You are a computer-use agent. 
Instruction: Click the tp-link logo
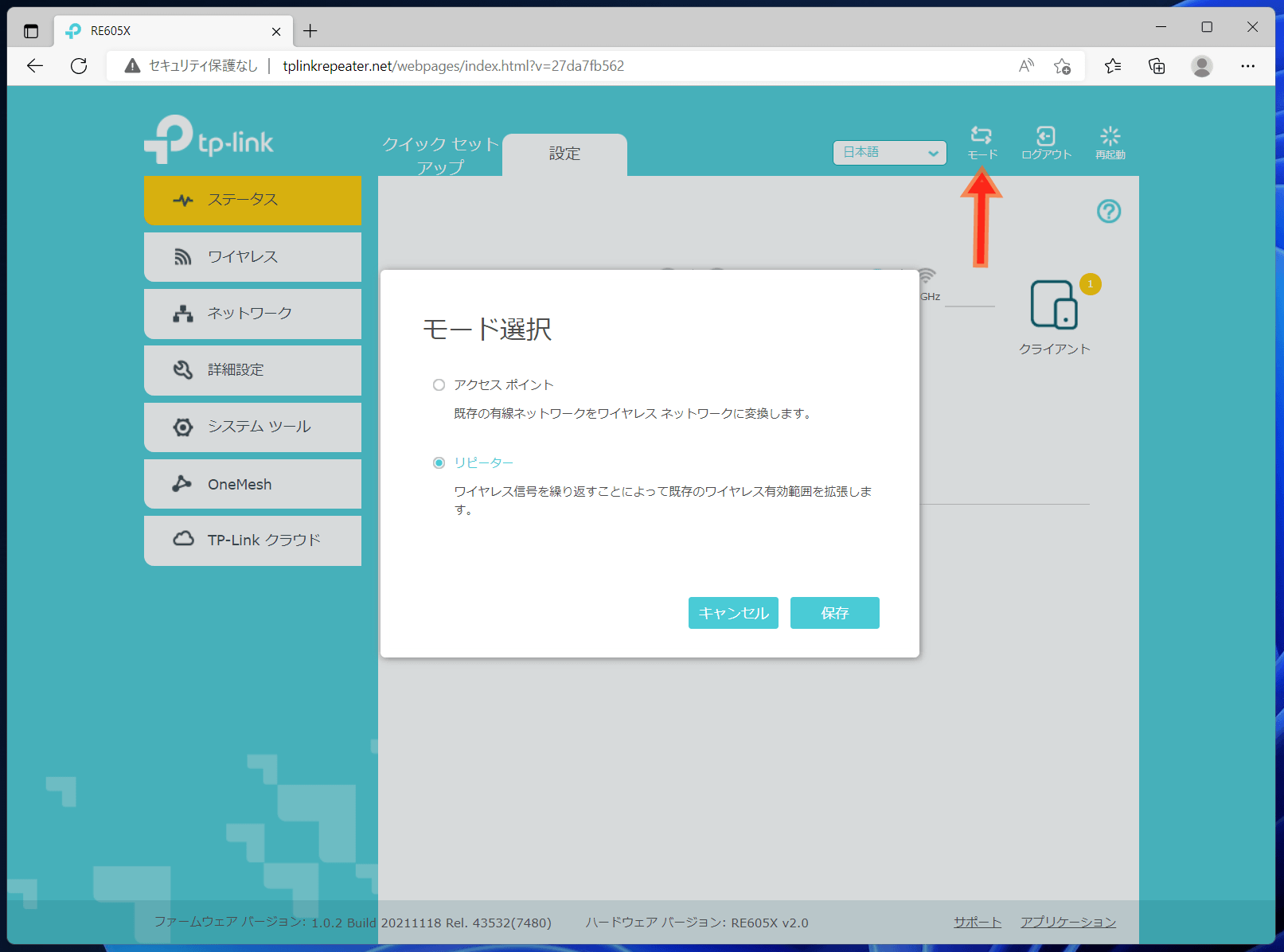pyautogui.click(x=209, y=140)
